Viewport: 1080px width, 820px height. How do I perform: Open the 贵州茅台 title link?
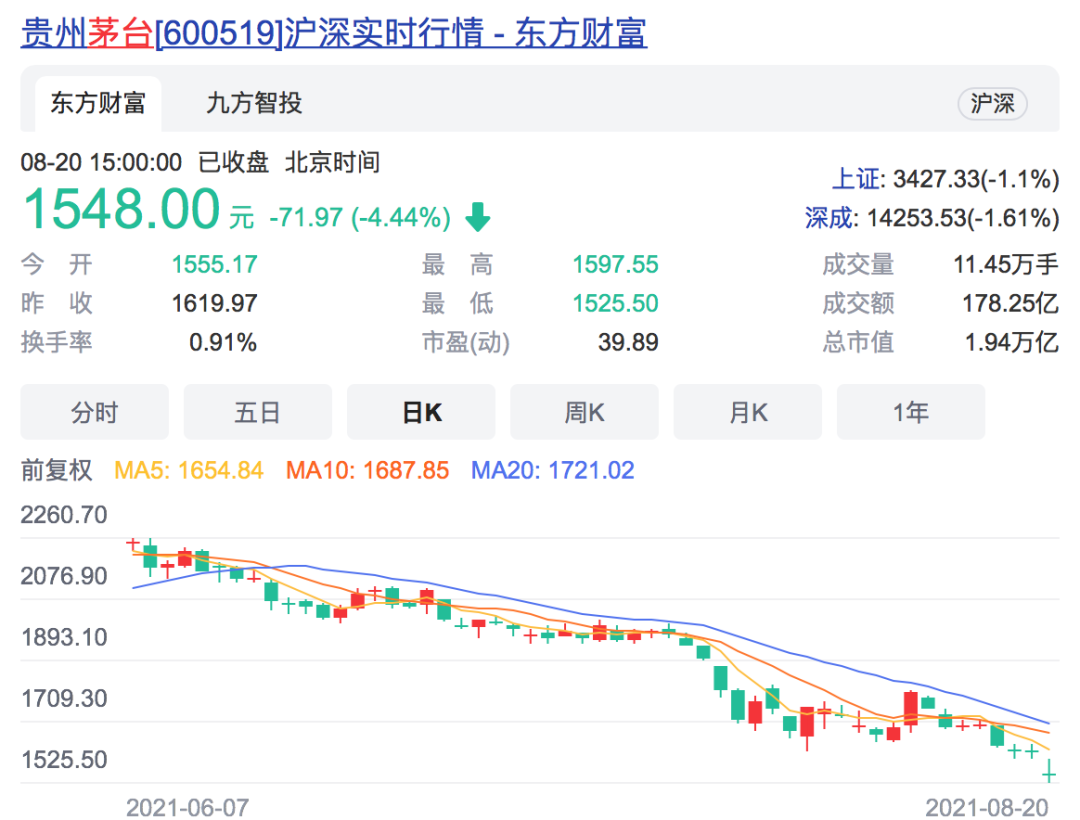pos(333,33)
